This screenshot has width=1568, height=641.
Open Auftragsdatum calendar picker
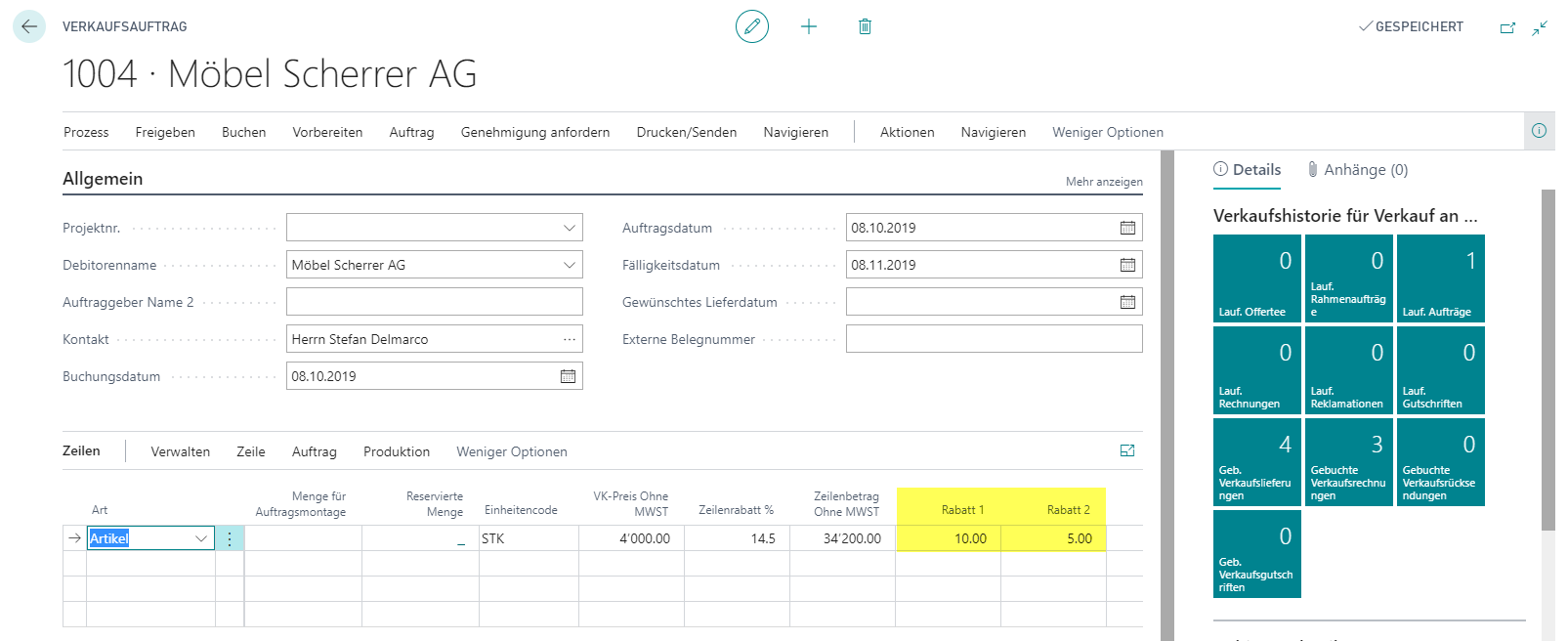coord(1127,228)
